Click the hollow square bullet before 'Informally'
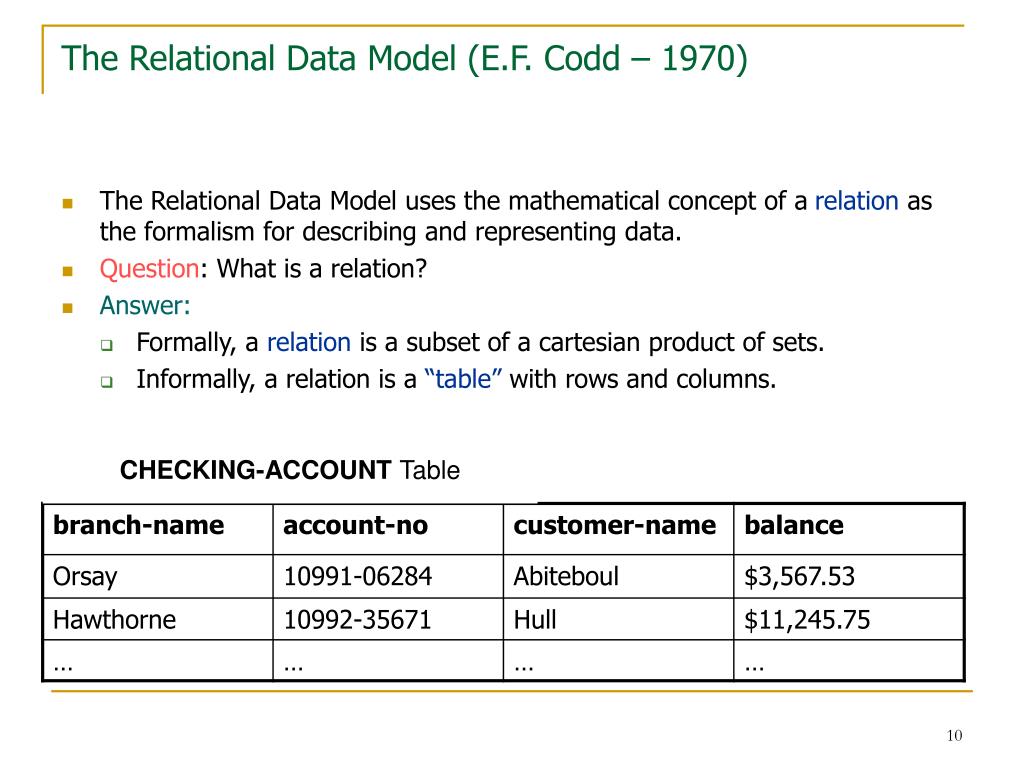 [x=106, y=381]
